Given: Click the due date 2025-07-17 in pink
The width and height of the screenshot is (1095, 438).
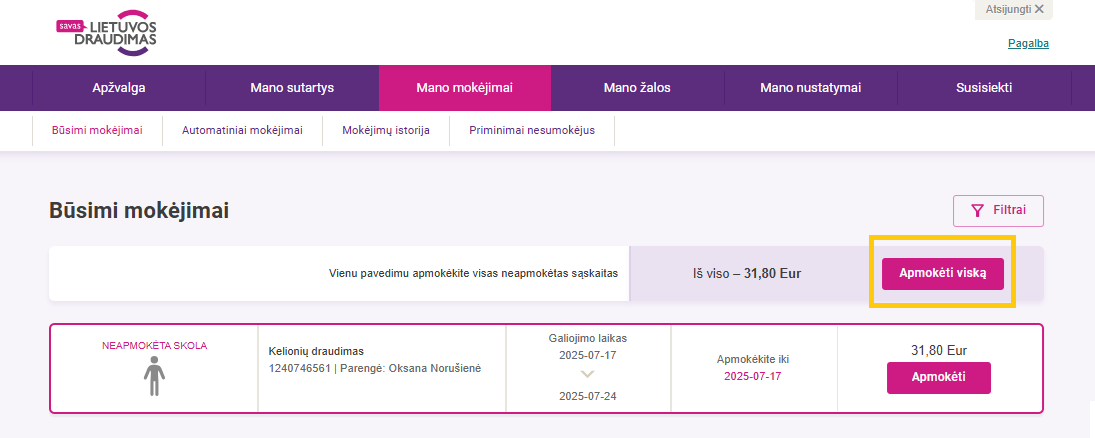Looking at the screenshot, I should click(x=752, y=377).
